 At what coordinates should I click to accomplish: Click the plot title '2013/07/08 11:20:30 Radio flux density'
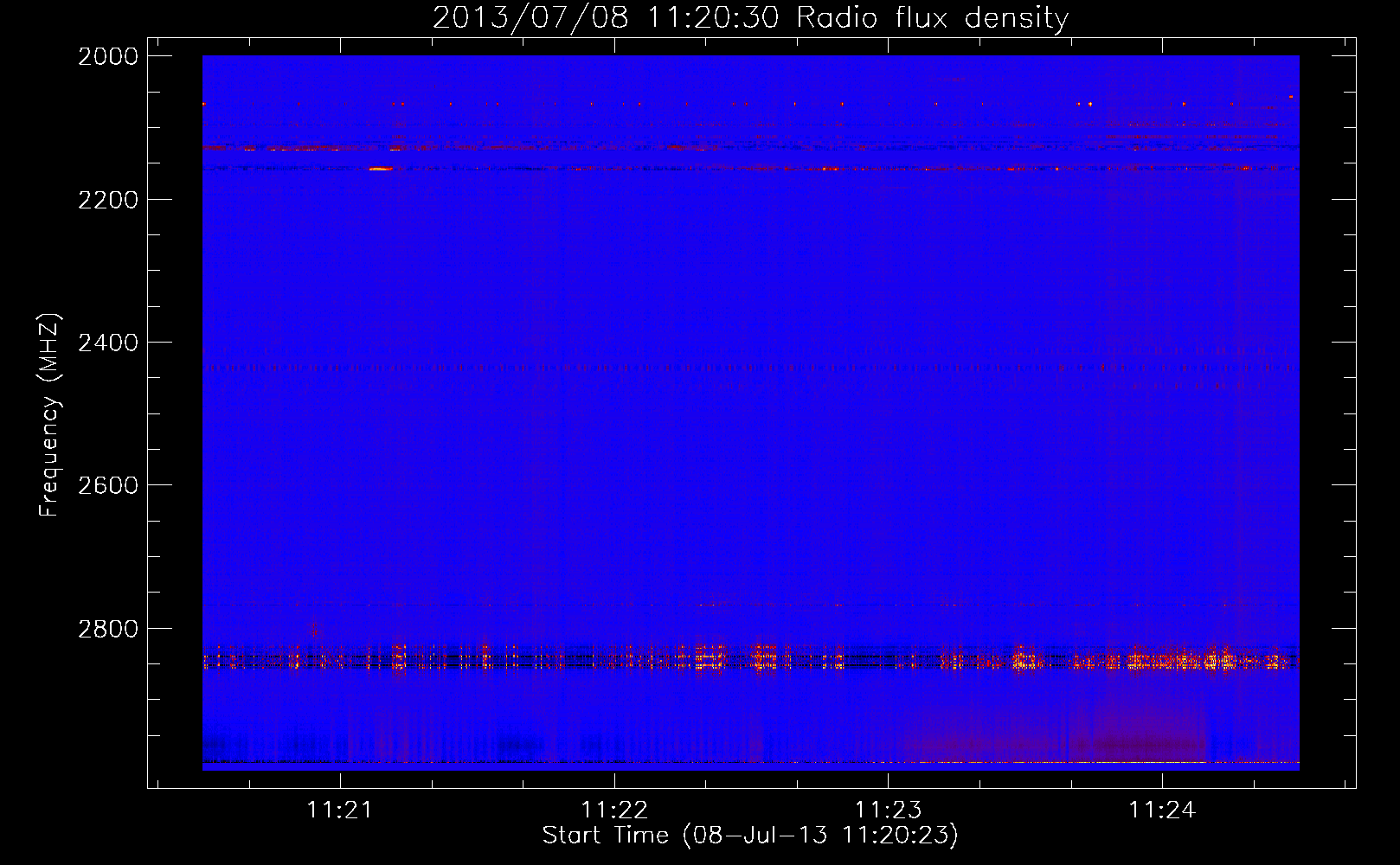coord(750,18)
